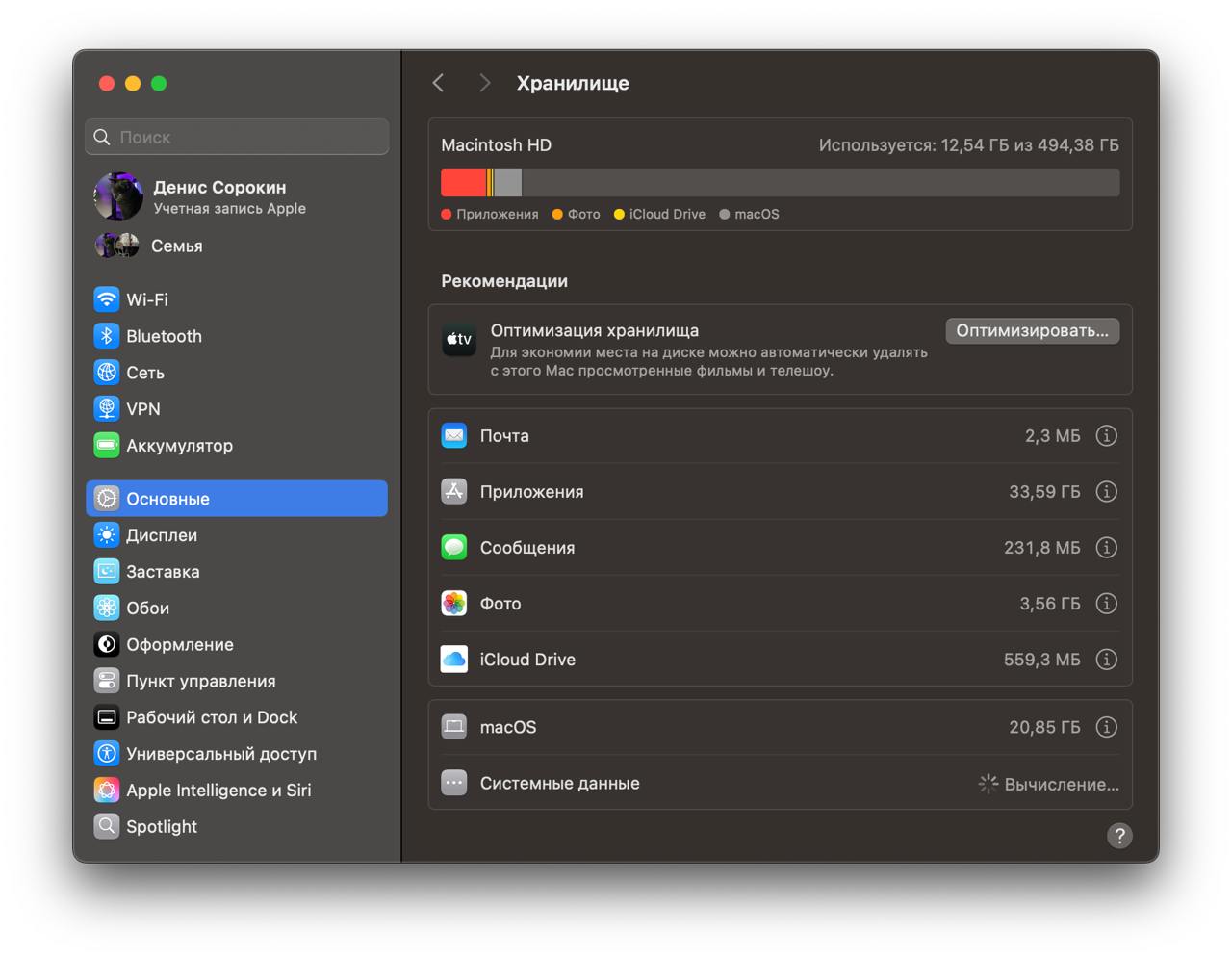Click the Фото pinwheel icon

[x=454, y=604]
